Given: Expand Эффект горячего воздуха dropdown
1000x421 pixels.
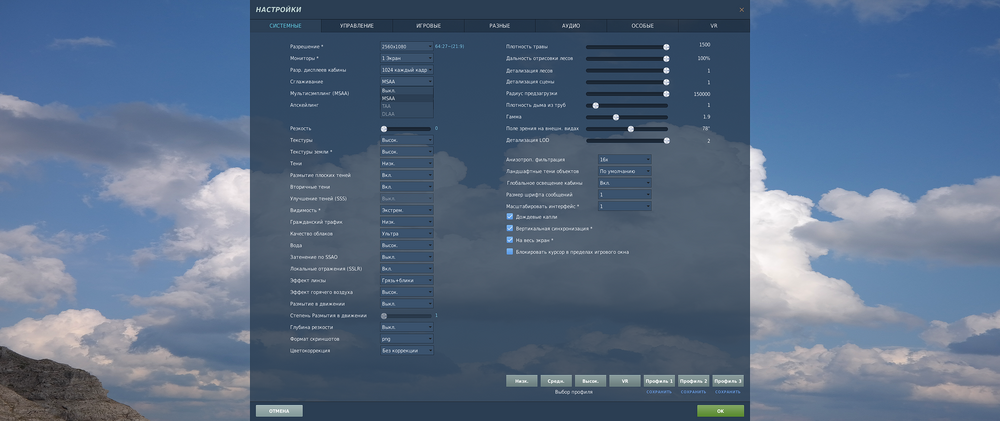Looking at the screenshot, I should pos(407,292).
